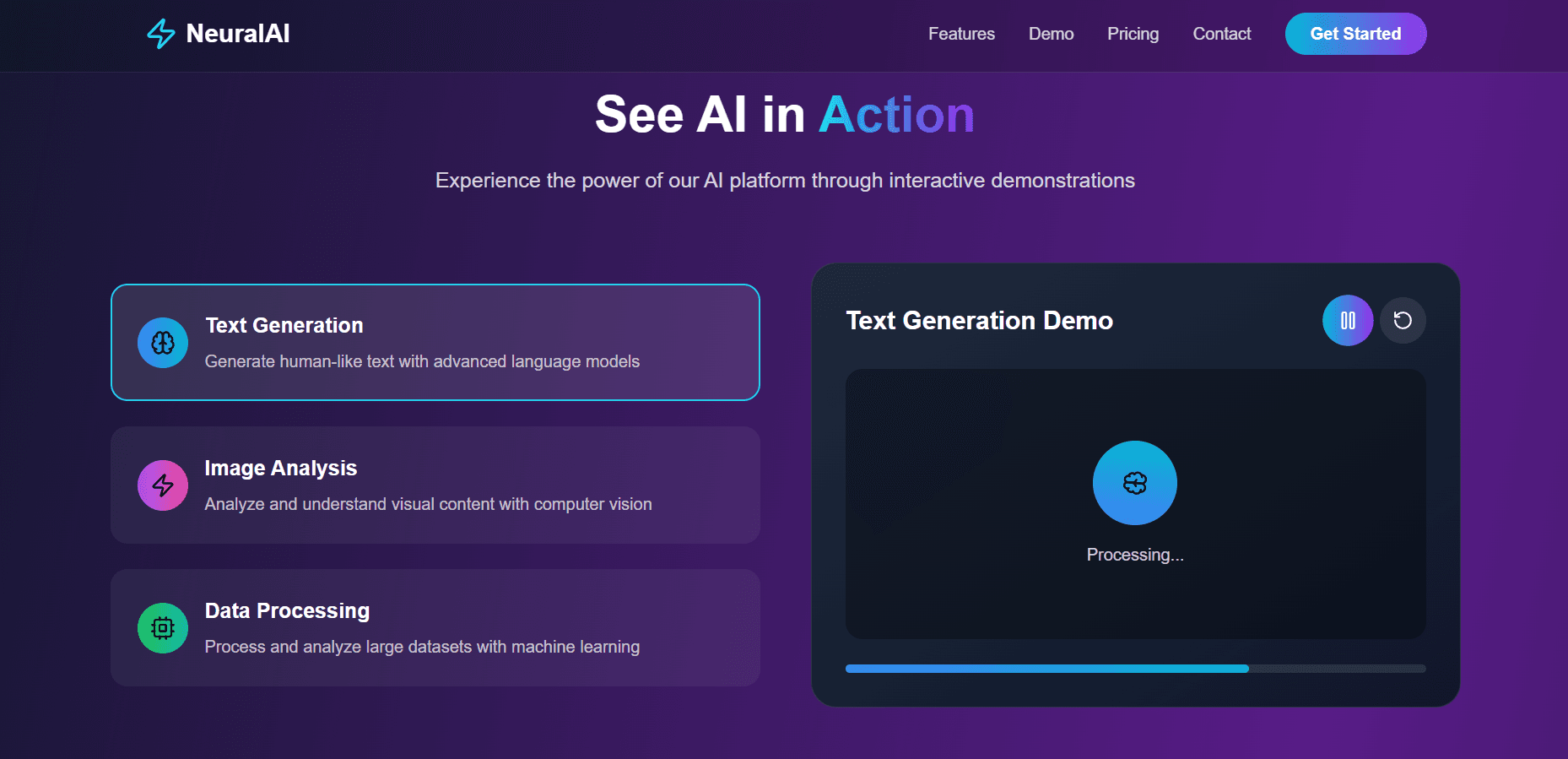1568x759 pixels.
Task: Open the Pricing nav link
Action: click(1133, 34)
